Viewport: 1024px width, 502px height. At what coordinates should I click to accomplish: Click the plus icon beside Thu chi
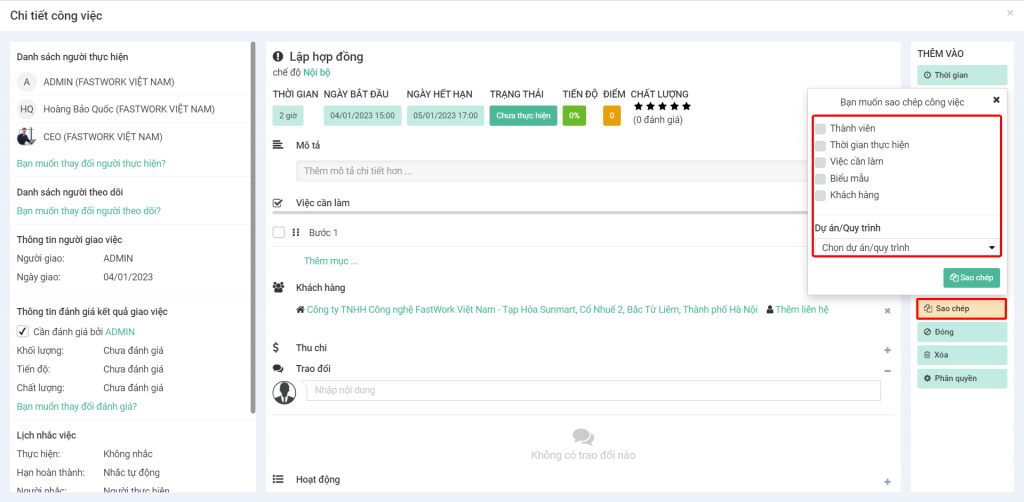[887, 349]
